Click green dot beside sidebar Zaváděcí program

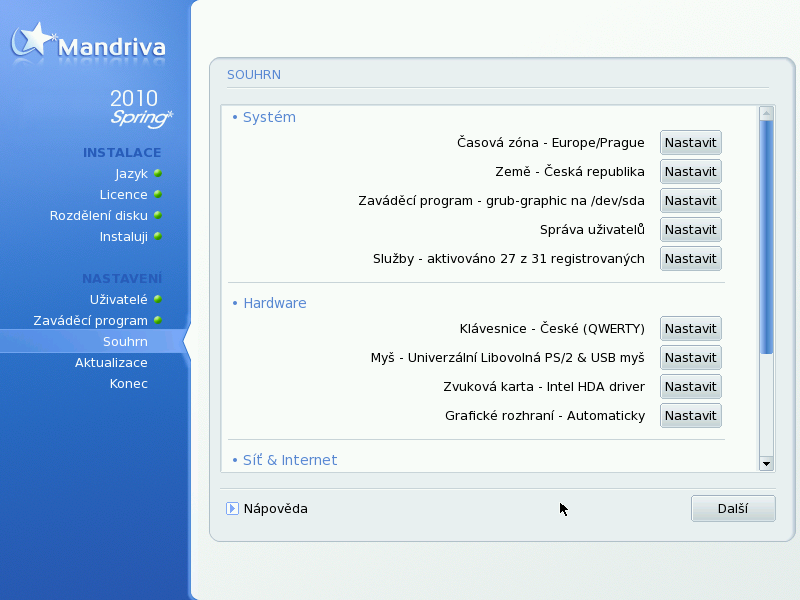point(158,320)
